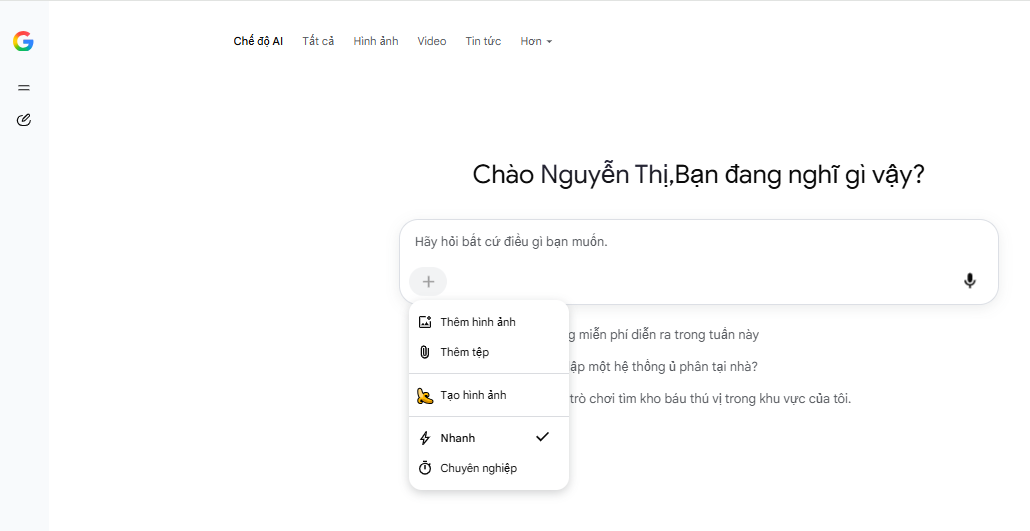
Task: Click suggestion about miễn phí diễn ra trong tuần này
Action: point(663,335)
